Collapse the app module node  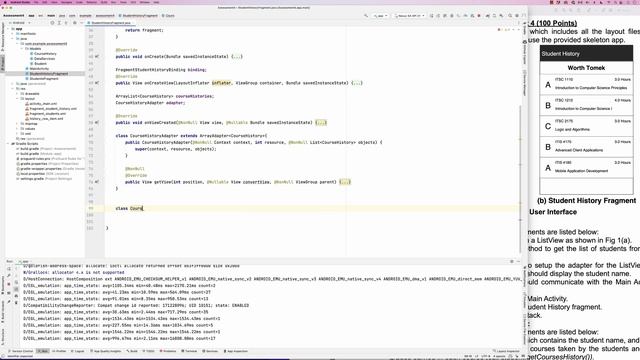8,29
